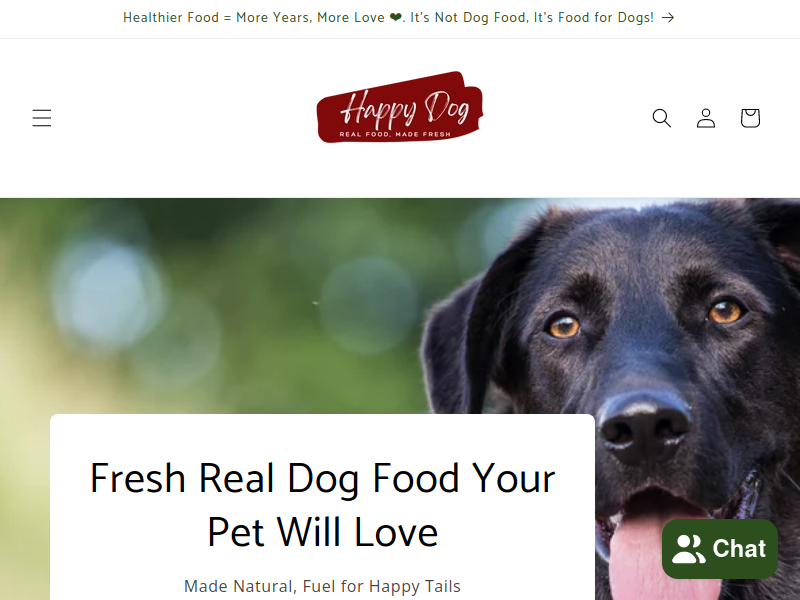The image size is (800, 600).
Task: Click the chat people icon
Action: click(x=688, y=549)
